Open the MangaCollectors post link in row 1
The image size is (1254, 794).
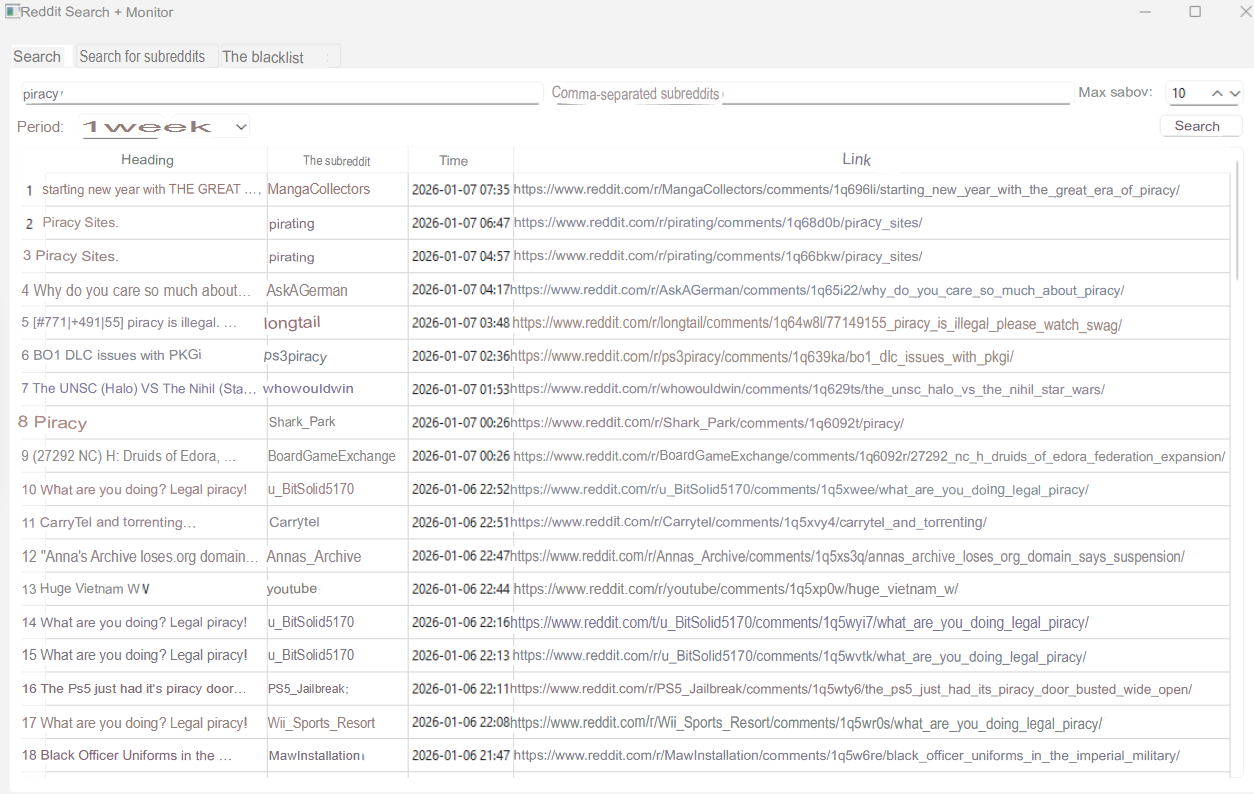845,190
